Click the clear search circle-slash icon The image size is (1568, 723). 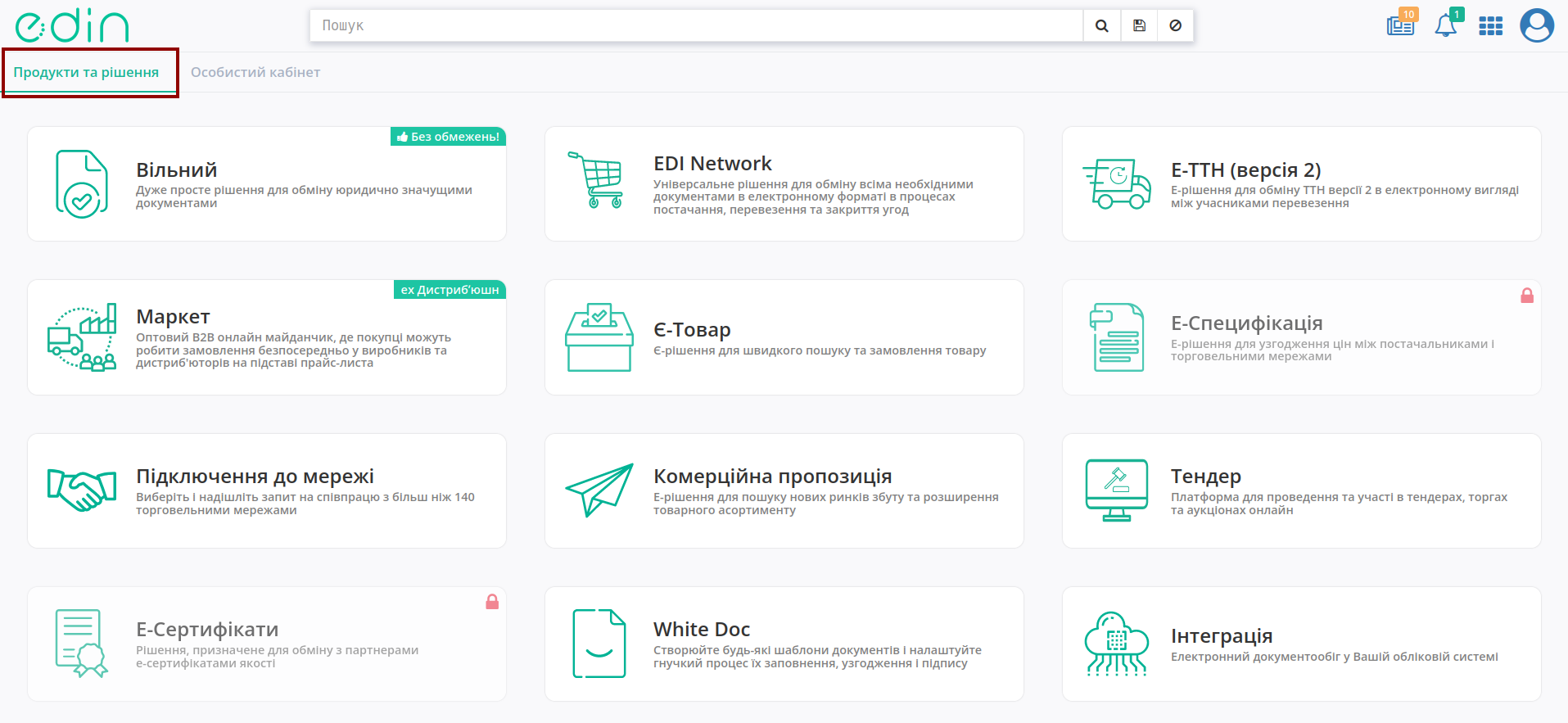[x=1175, y=25]
